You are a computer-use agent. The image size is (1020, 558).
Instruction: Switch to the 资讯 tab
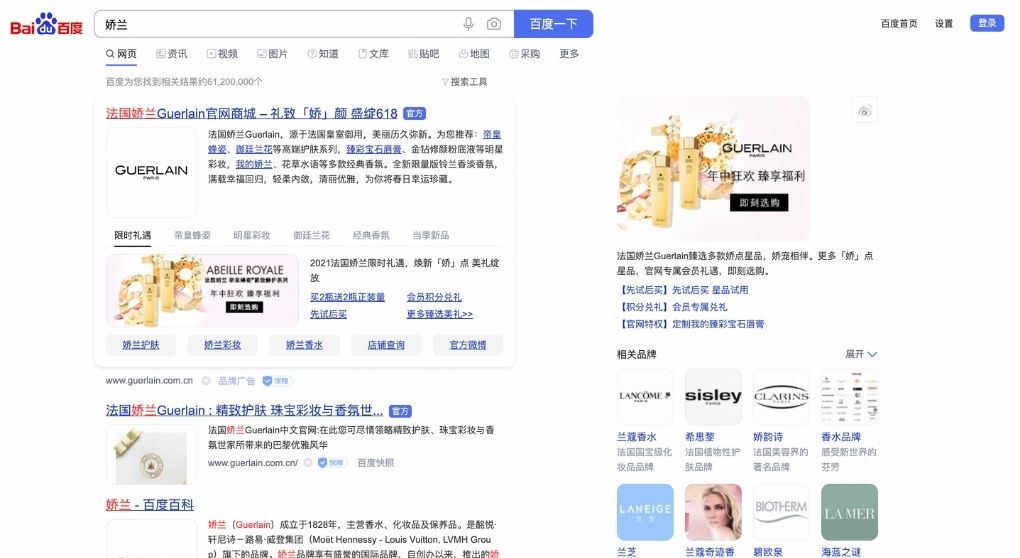click(x=172, y=54)
